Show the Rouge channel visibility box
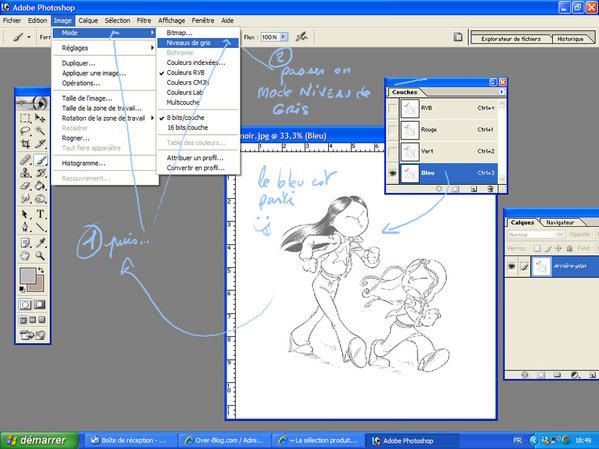The height and width of the screenshot is (449, 599). [x=393, y=130]
